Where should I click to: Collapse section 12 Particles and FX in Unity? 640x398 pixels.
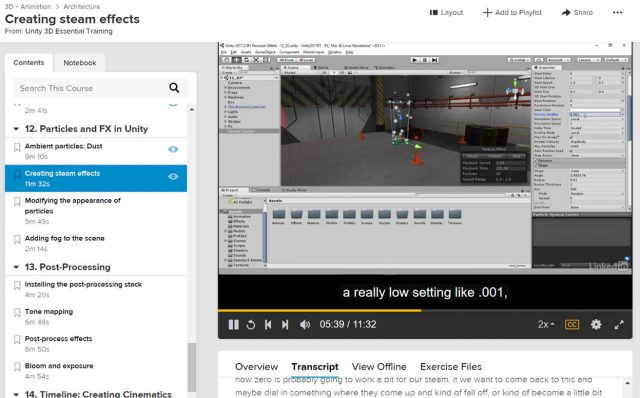(x=16, y=129)
